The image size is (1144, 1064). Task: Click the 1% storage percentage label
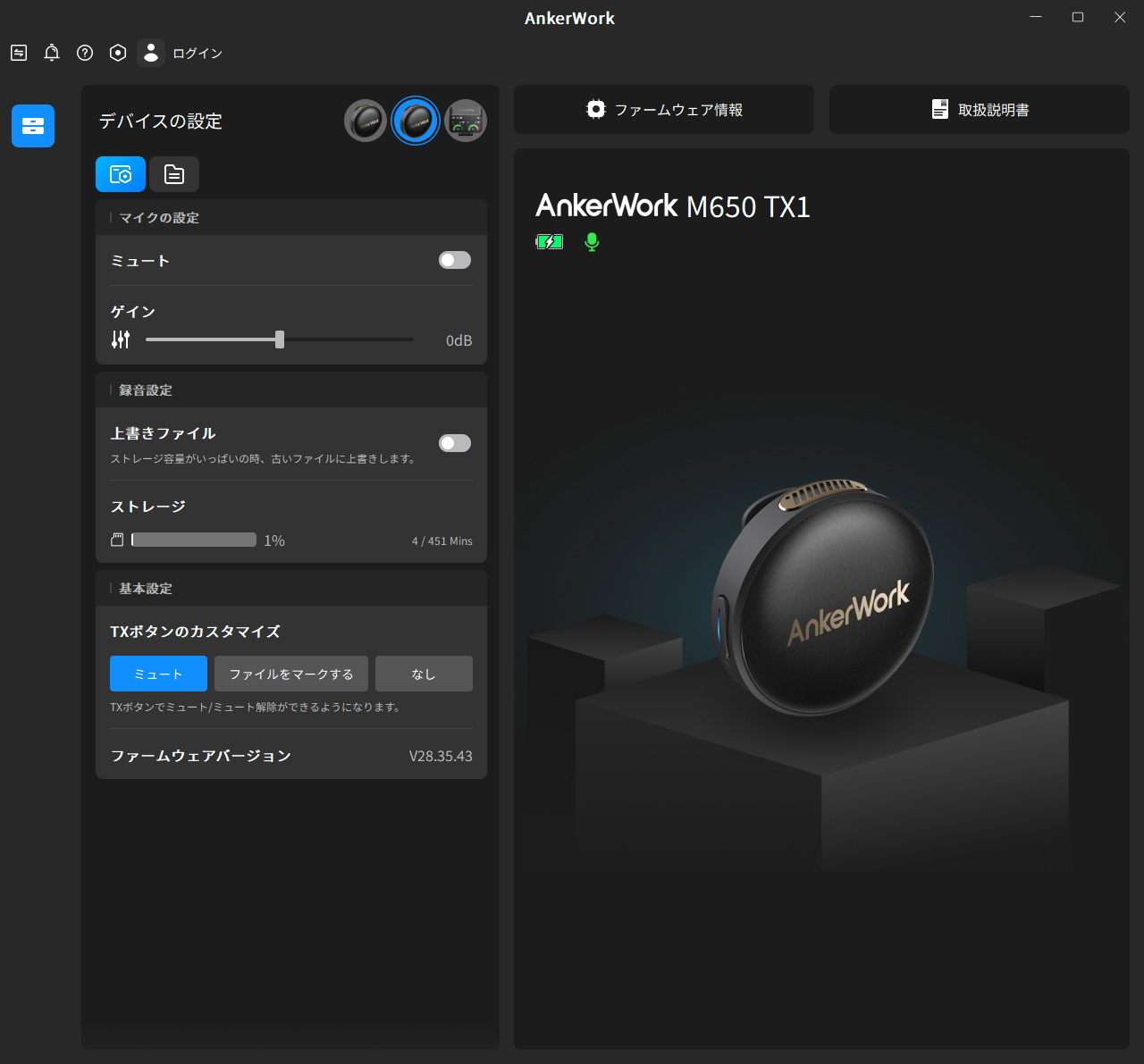click(274, 540)
